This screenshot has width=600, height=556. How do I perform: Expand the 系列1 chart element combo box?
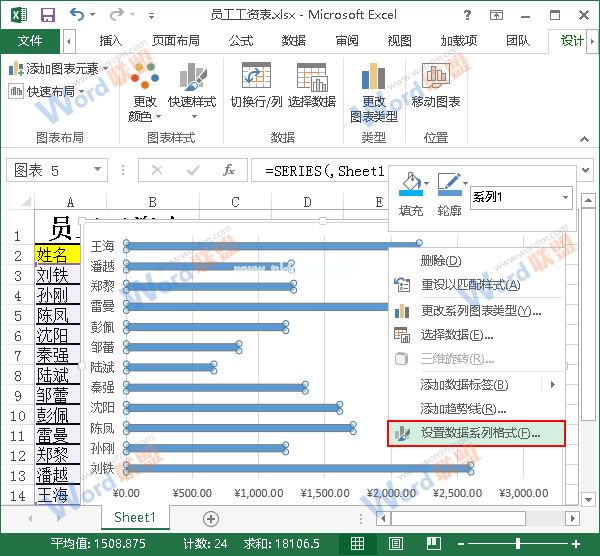[x=565, y=198]
